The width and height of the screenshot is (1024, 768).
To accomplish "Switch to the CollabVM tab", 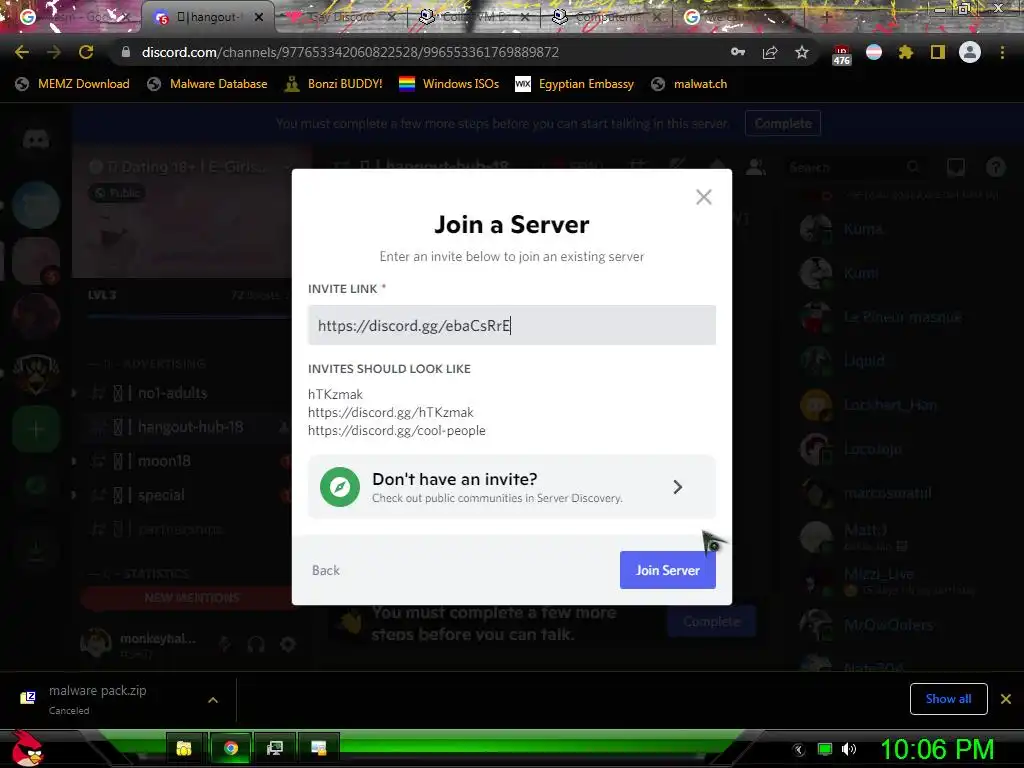I will pyautogui.click(x=473, y=17).
